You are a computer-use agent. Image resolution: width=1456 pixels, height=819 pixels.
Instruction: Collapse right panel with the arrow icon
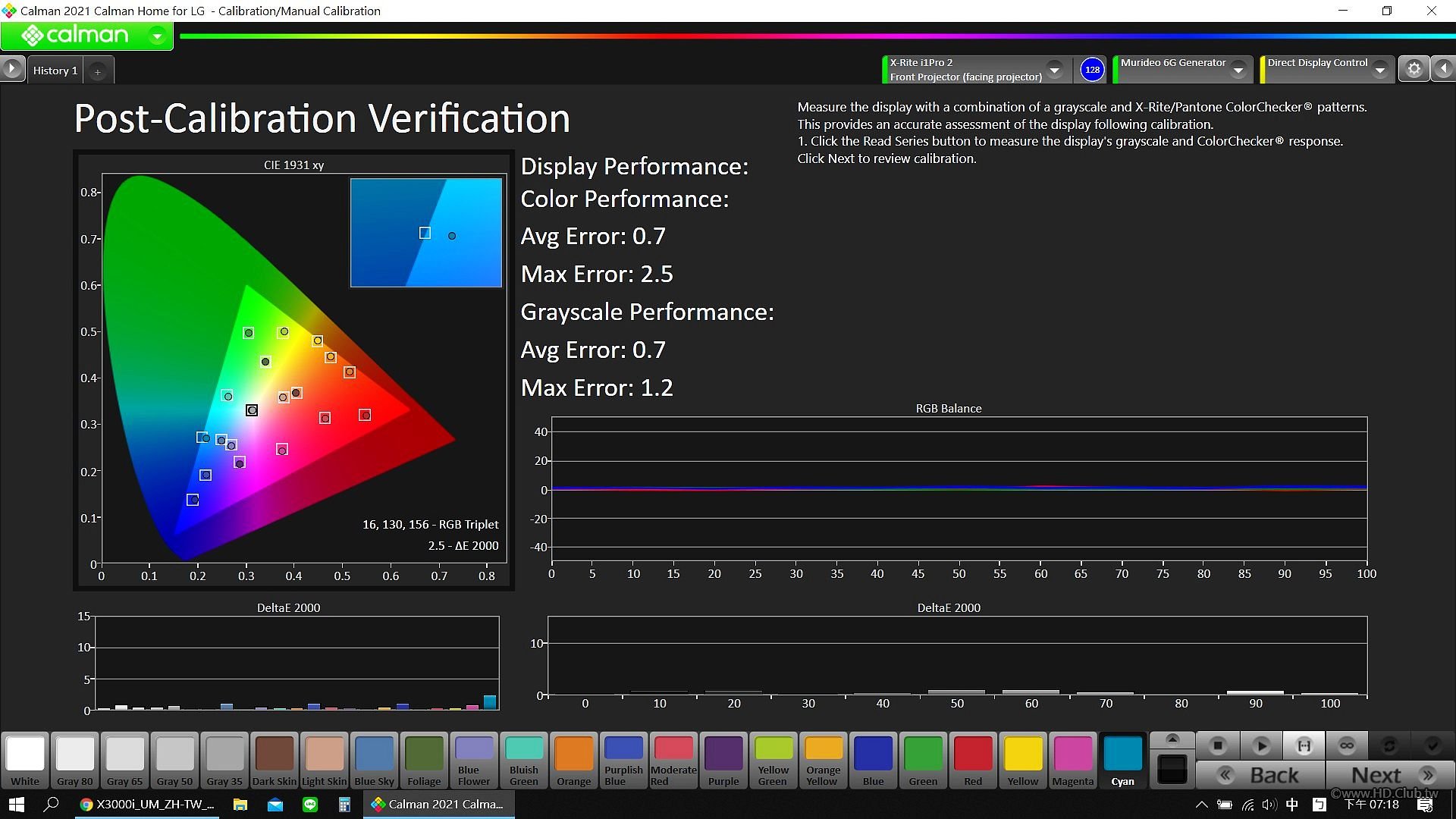1444,69
